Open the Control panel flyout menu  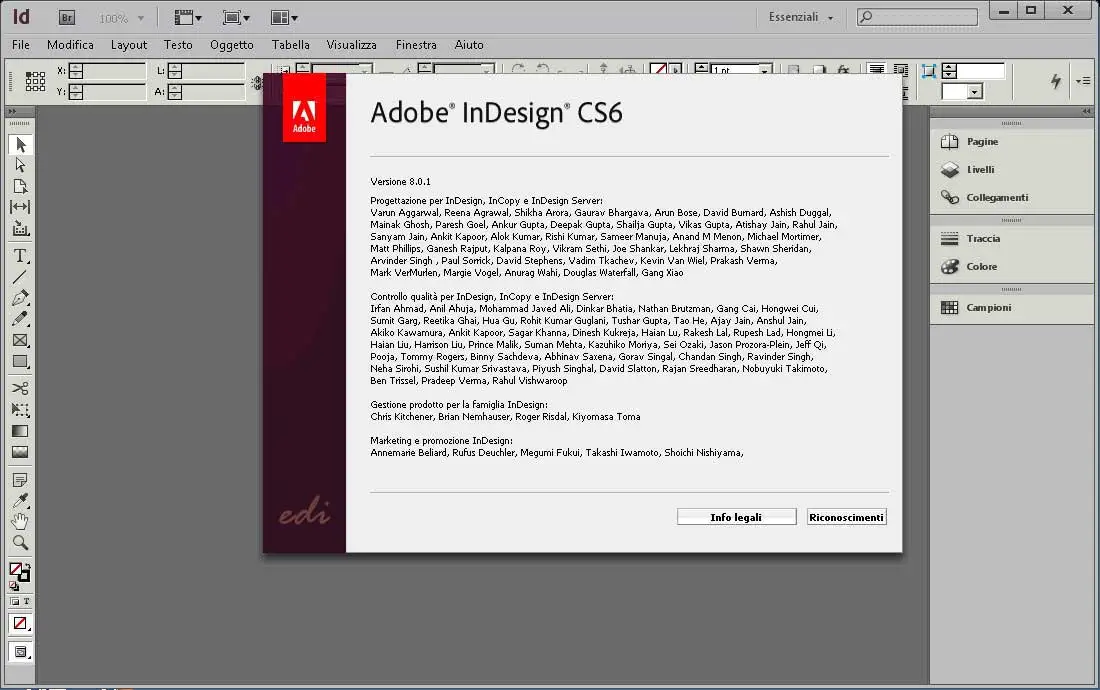click(1082, 81)
